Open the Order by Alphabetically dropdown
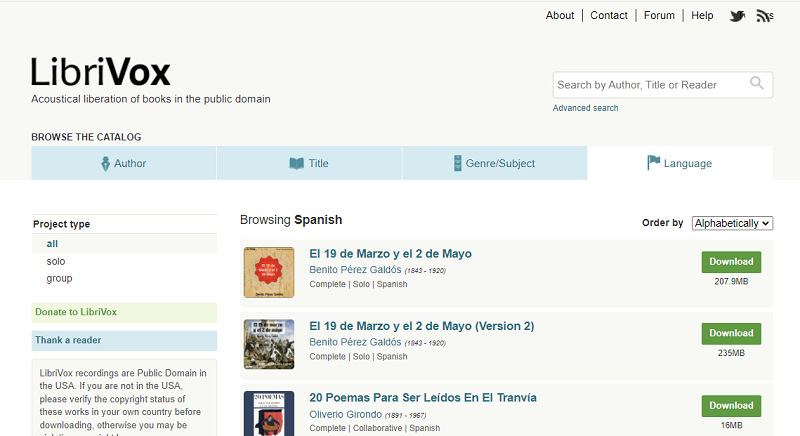Image resolution: width=800 pixels, height=436 pixels. click(732, 223)
